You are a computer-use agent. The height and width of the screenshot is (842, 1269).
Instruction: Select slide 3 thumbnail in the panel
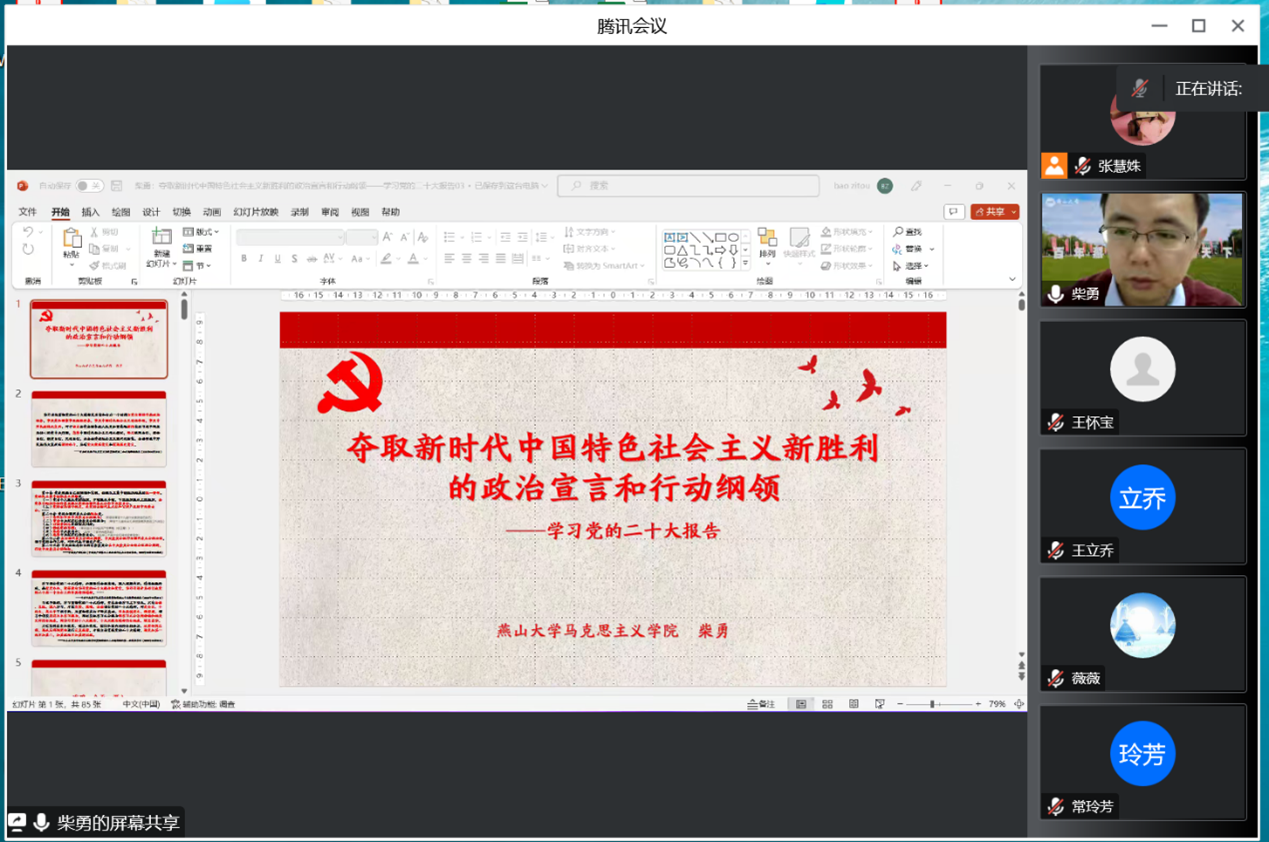(99, 518)
